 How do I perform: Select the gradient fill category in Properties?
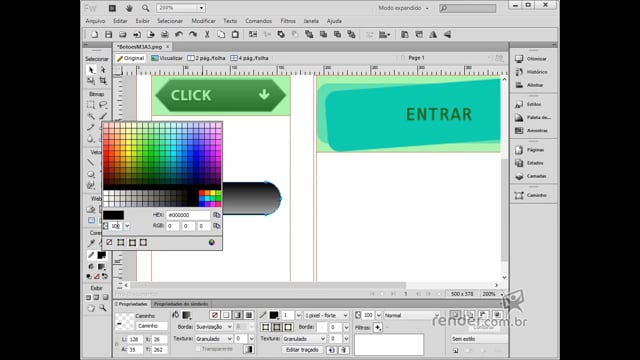click(237, 315)
